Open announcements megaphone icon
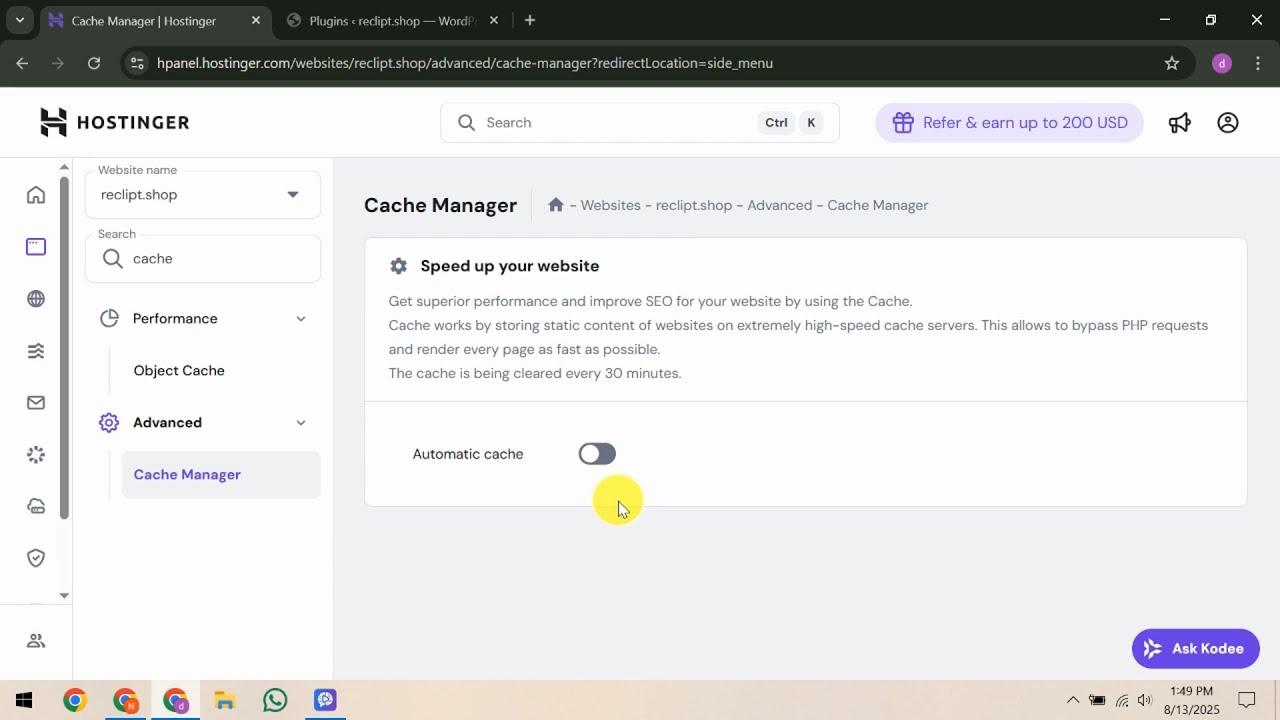 point(1180,122)
